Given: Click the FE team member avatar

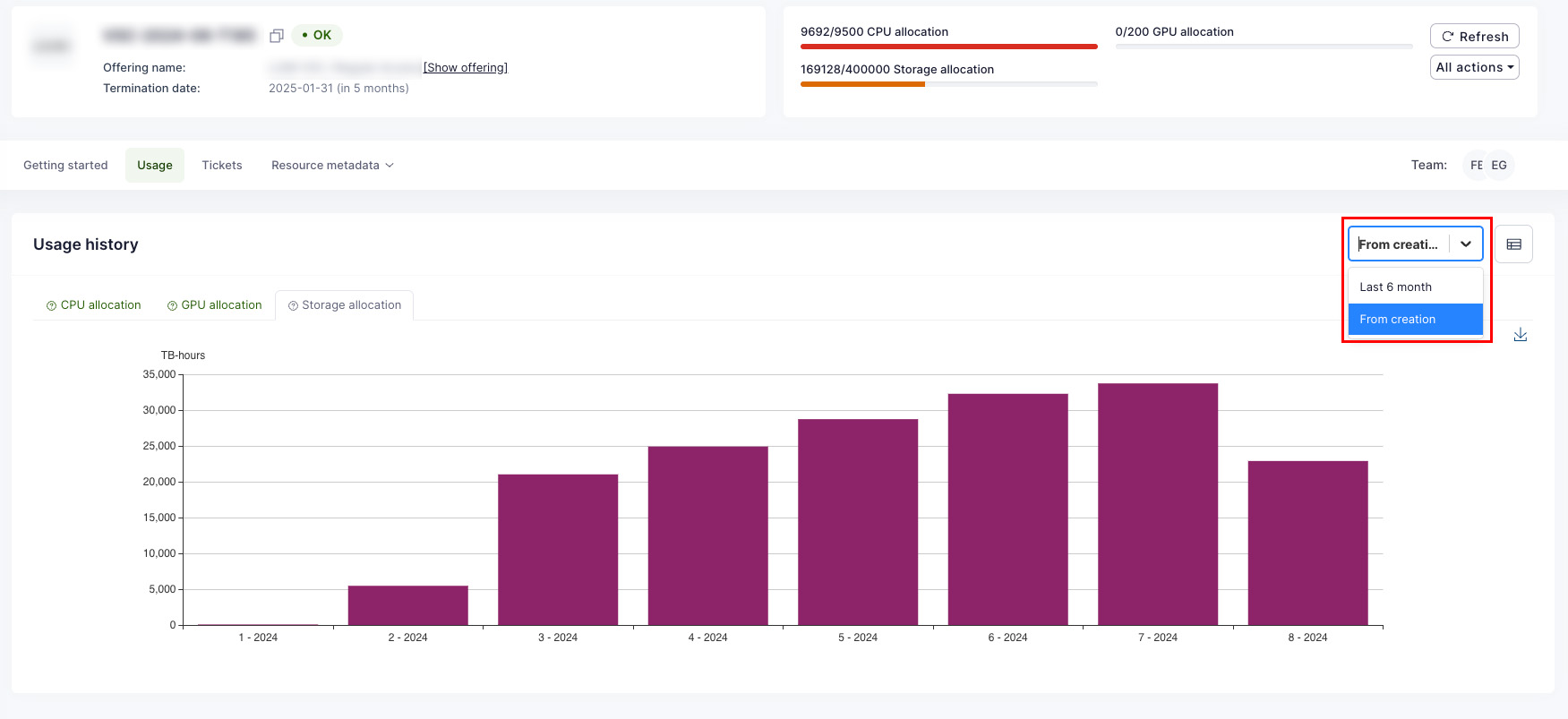Looking at the screenshot, I should (1476, 166).
